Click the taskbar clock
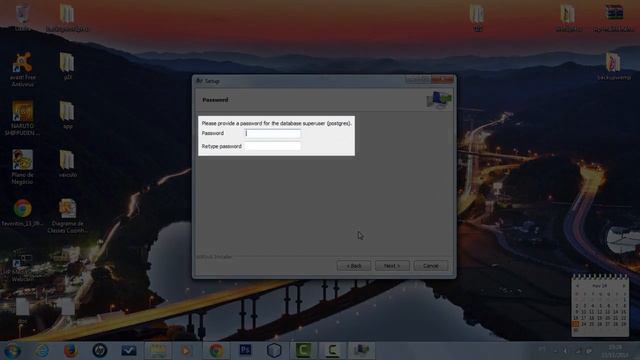Viewport: 640px width, 360px height. tap(616, 351)
